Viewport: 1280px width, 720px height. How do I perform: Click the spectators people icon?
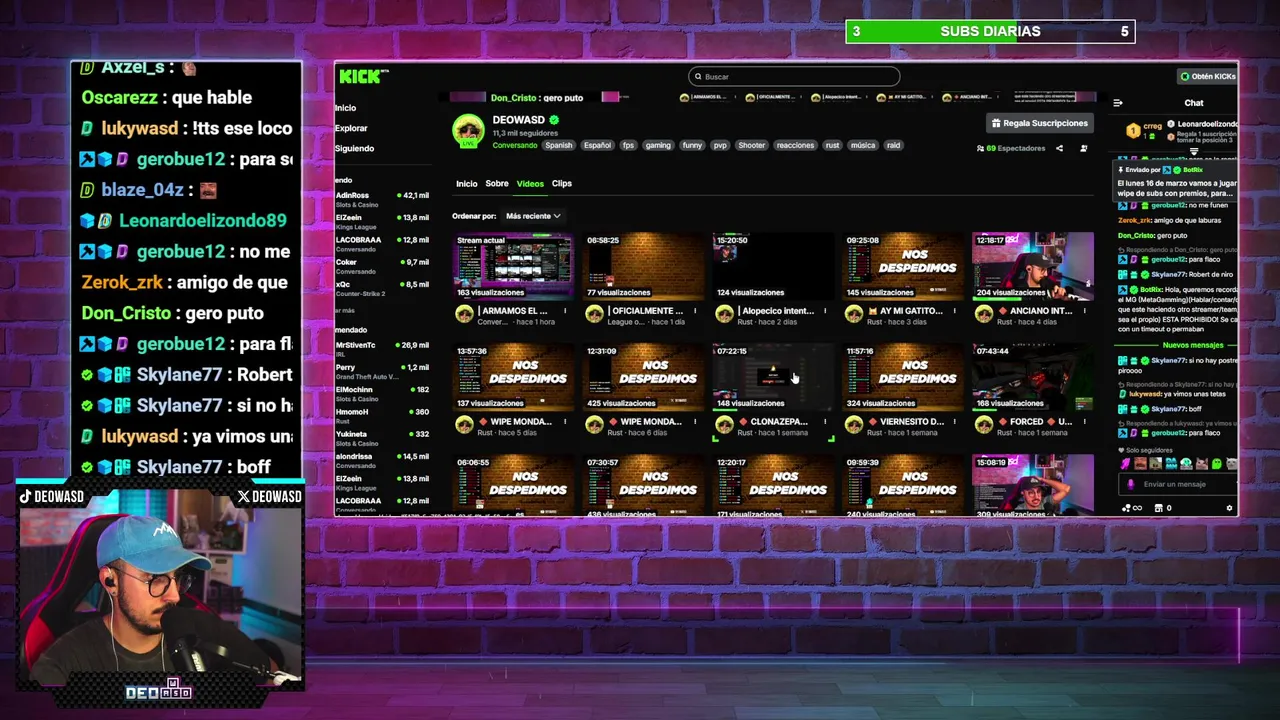click(x=980, y=148)
